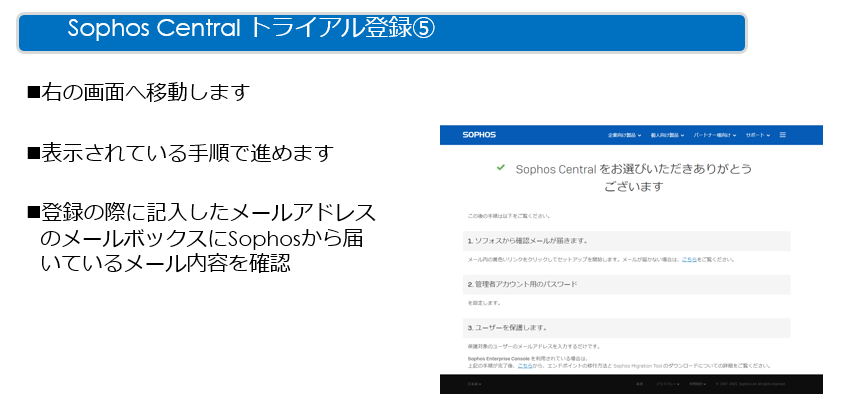Click the text この後の手順は以下をご覧ください。
The height and width of the screenshot is (412, 861).
click(x=508, y=216)
